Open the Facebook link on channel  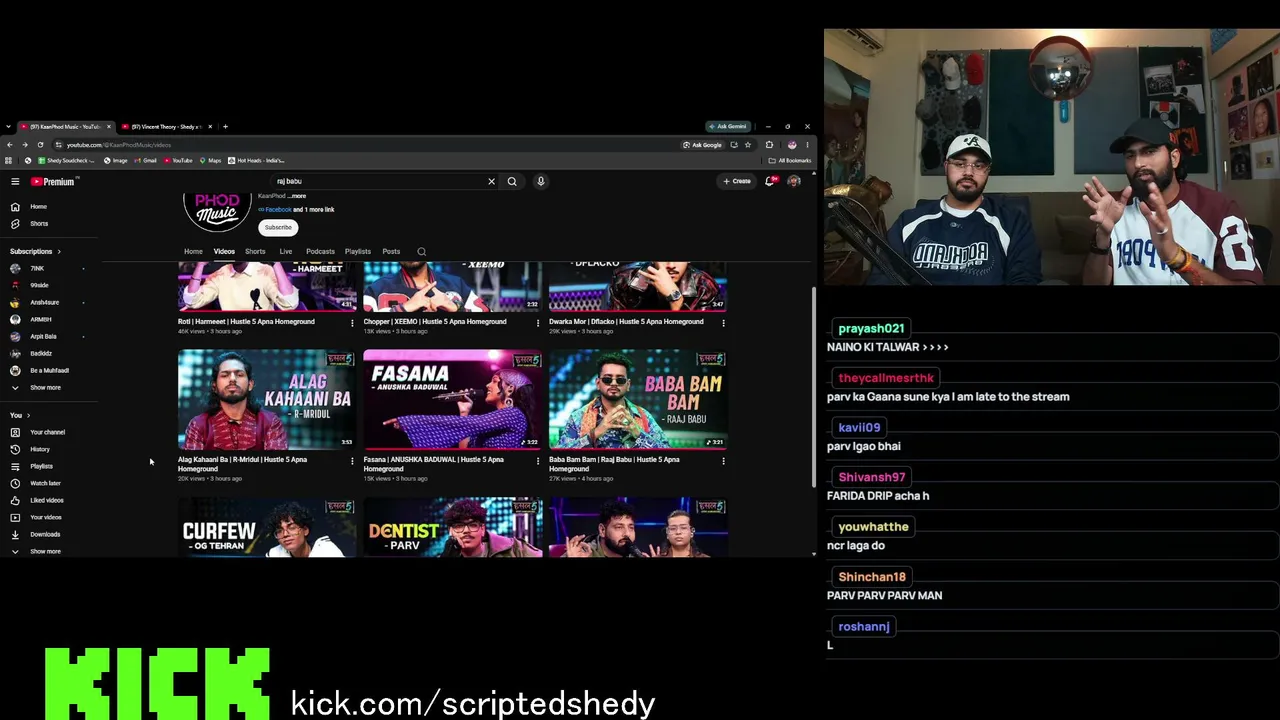click(278, 210)
